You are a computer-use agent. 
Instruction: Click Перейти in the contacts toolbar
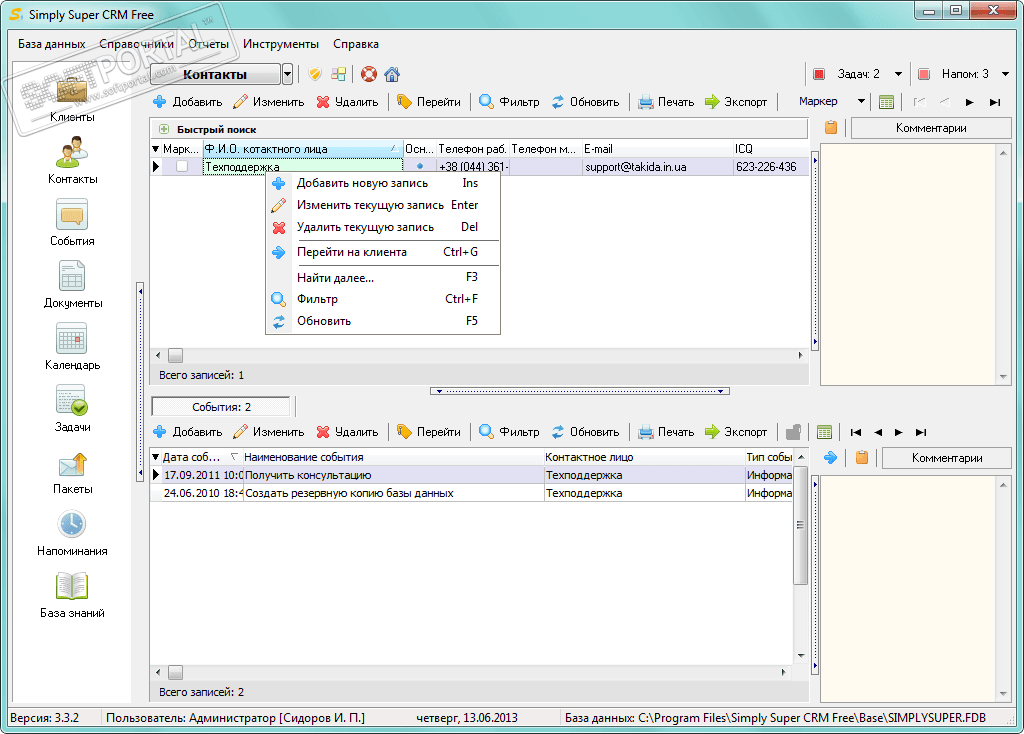click(428, 102)
